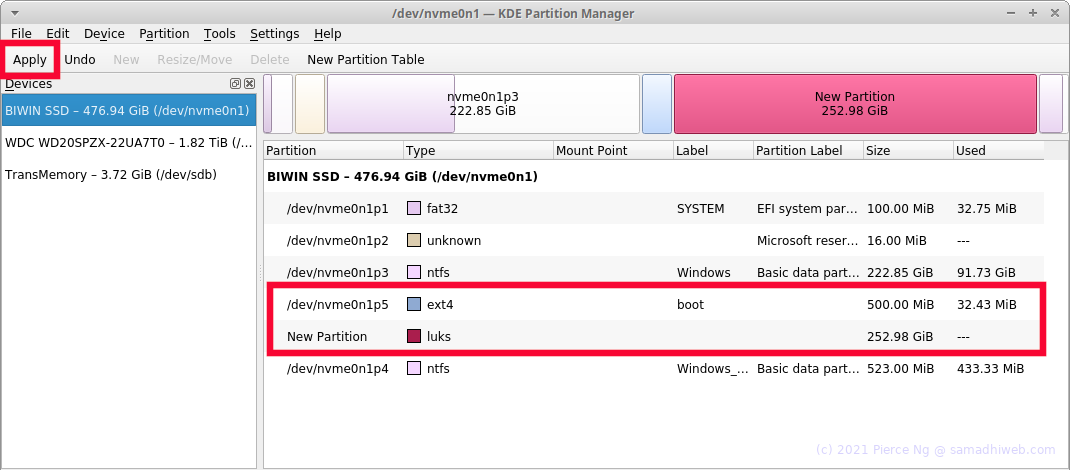1070x470 pixels.
Task: Undo the last operation
Action: (x=80, y=59)
